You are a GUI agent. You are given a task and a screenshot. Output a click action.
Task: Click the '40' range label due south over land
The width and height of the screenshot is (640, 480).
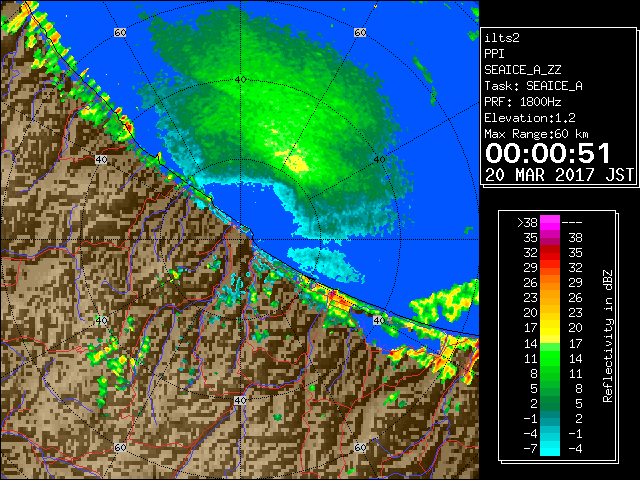[240, 400]
